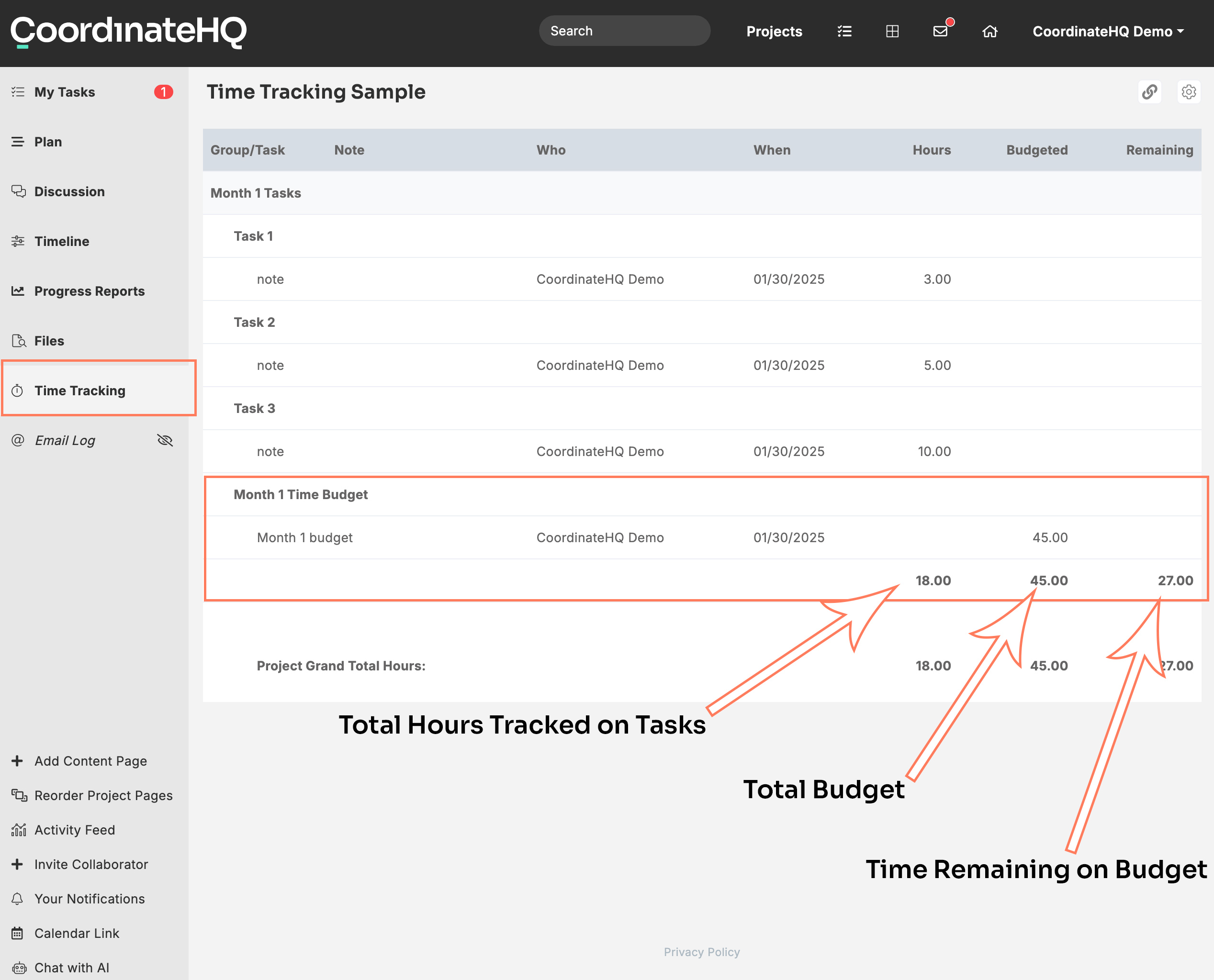Open the grid view icon in top bar

pyautogui.click(x=892, y=32)
